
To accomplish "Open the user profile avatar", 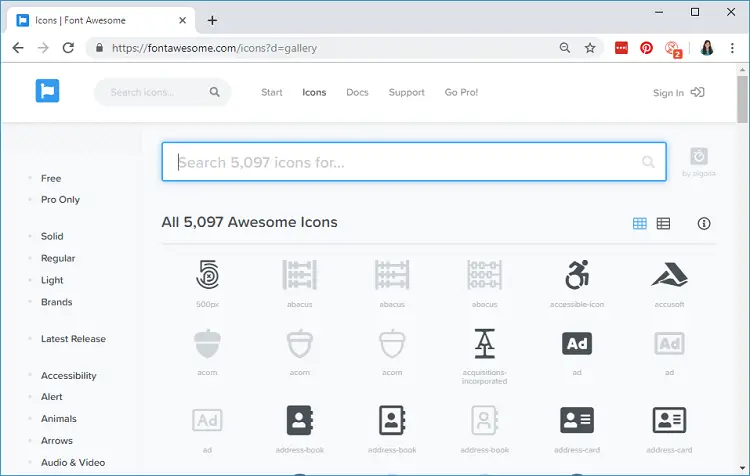I will tap(707, 48).
